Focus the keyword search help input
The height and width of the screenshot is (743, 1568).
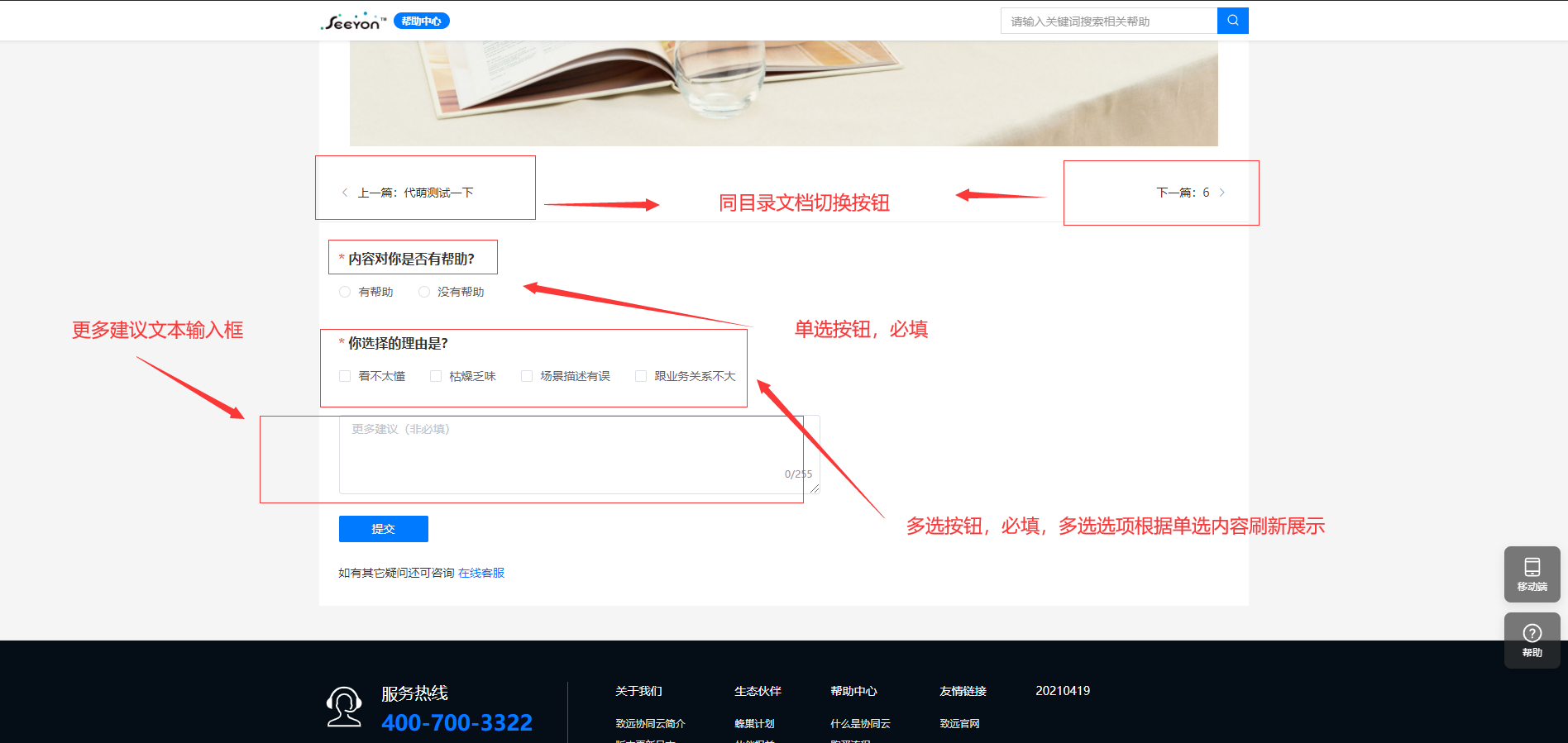coord(1109,21)
